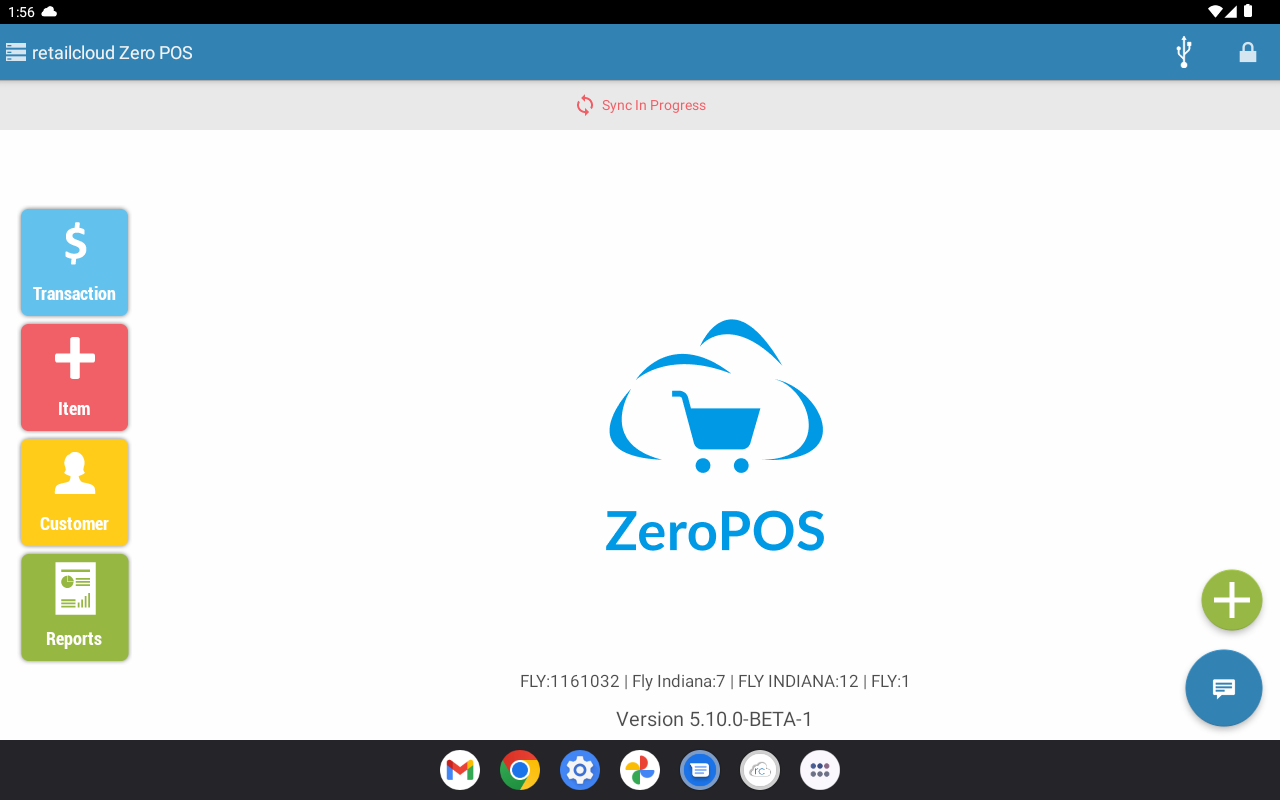Open Gmail from the taskbar
The image size is (1280, 800).
[460, 770]
